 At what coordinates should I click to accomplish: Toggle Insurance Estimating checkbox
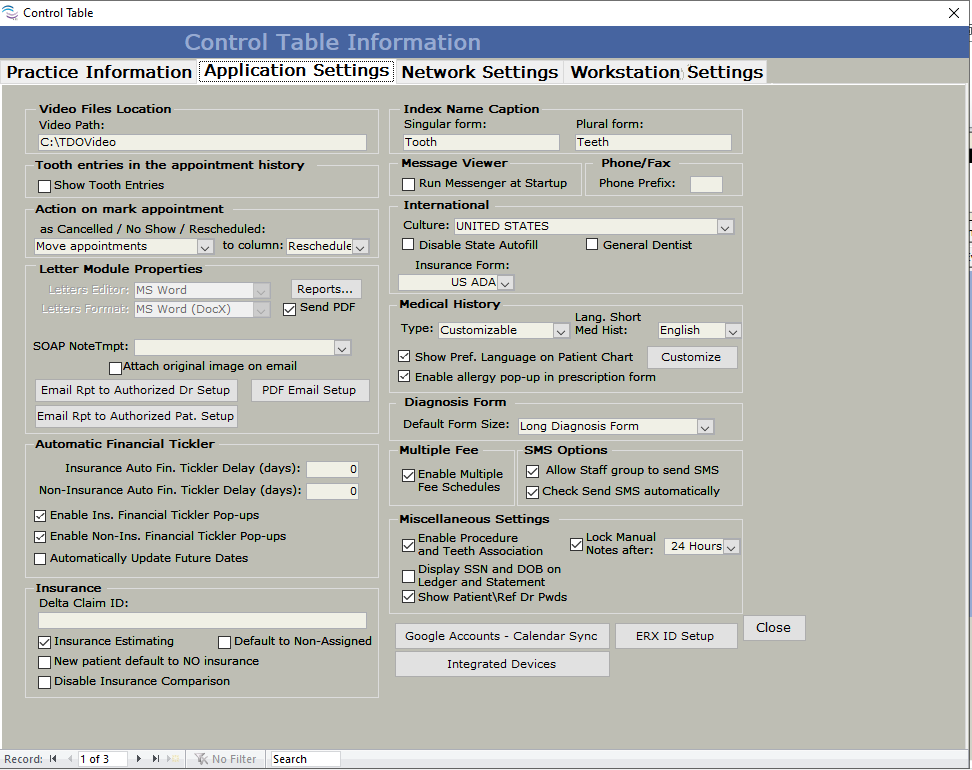(x=44, y=642)
